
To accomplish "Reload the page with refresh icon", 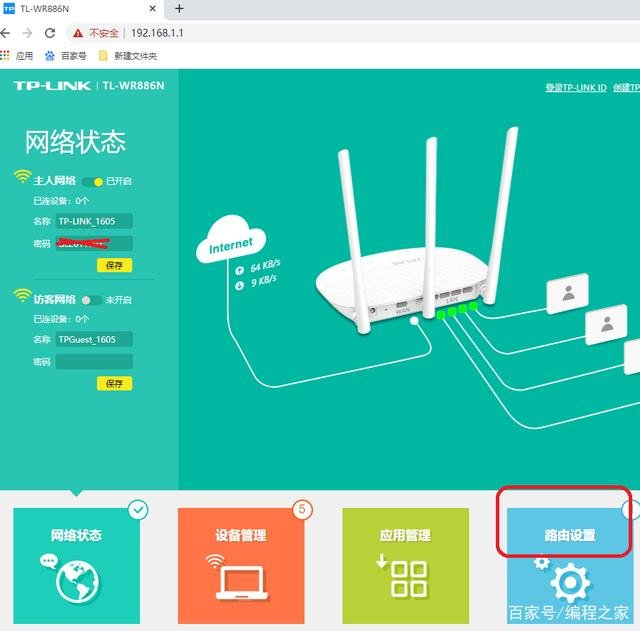I will pos(50,33).
